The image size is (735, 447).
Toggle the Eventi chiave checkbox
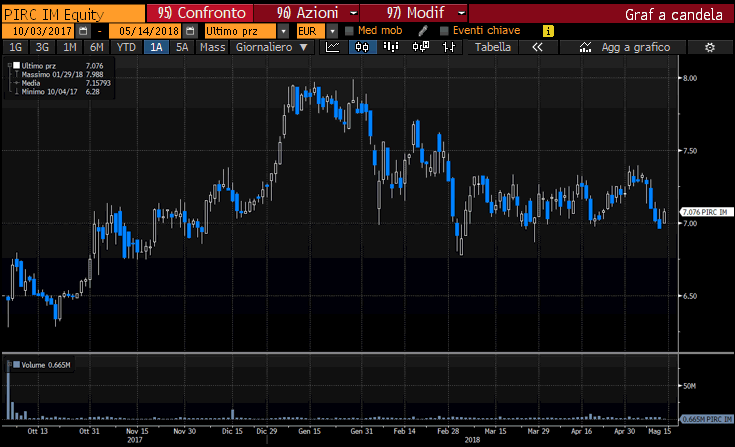444,31
